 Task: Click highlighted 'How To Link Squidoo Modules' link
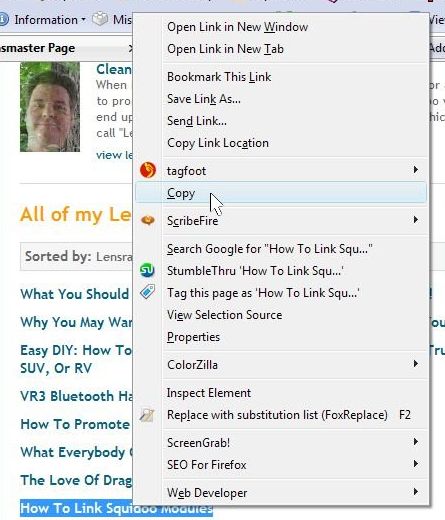pos(116,509)
